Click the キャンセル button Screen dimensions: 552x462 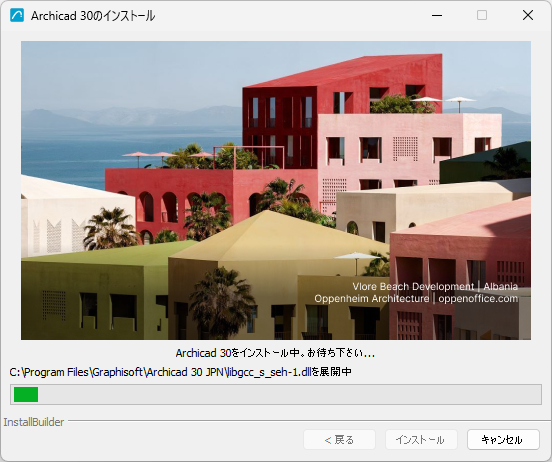point(503,439)
